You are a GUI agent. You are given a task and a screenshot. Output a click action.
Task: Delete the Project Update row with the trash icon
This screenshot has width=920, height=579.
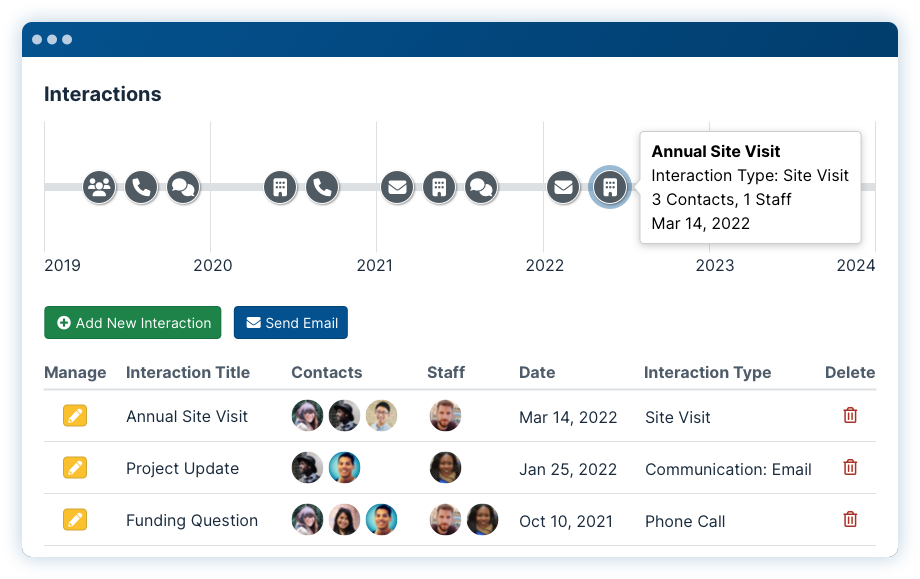(x=850, y=468)
